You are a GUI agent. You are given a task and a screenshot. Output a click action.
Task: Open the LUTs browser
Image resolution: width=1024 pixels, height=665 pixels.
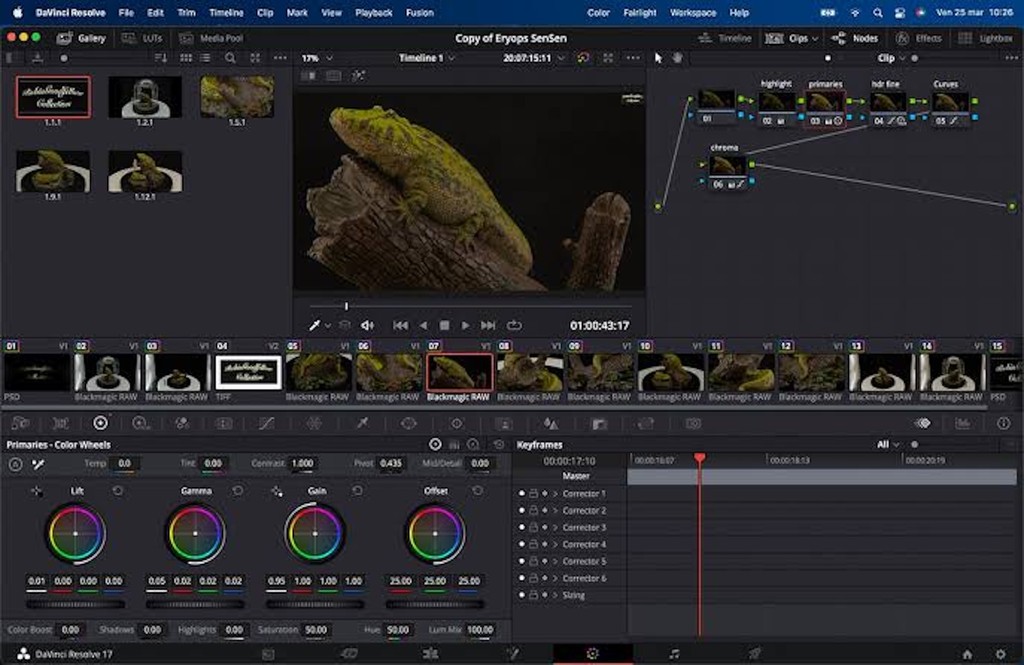150,38
